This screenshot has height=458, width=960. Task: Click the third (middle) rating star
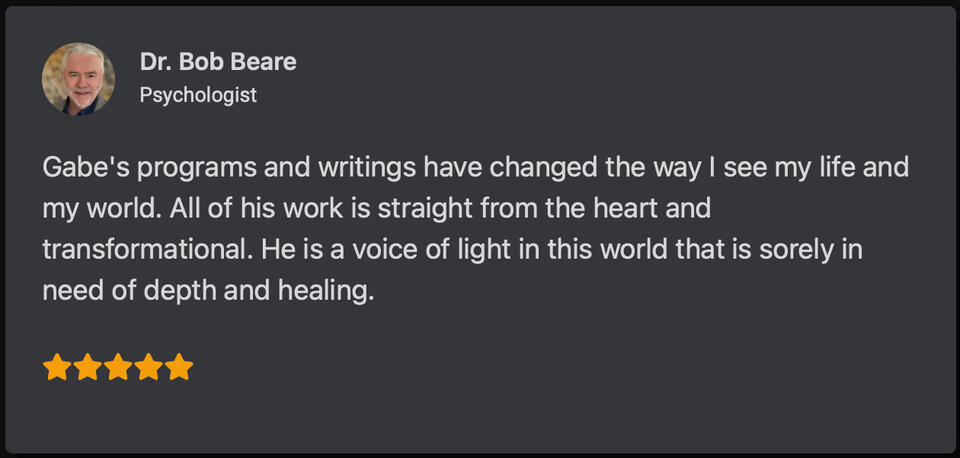pyautogui.click(x=118, y=368)
